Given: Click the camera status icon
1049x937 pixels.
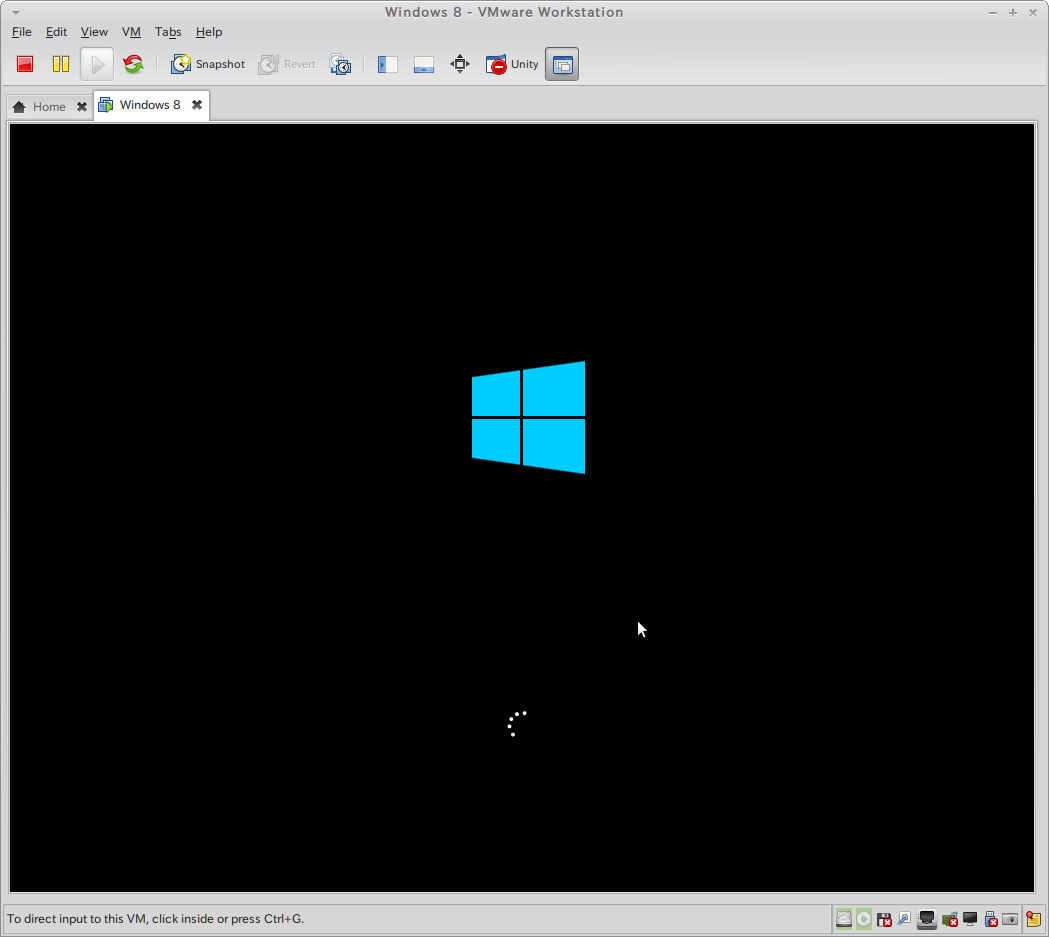Looking at the screenshot, I should point(1010,920).
